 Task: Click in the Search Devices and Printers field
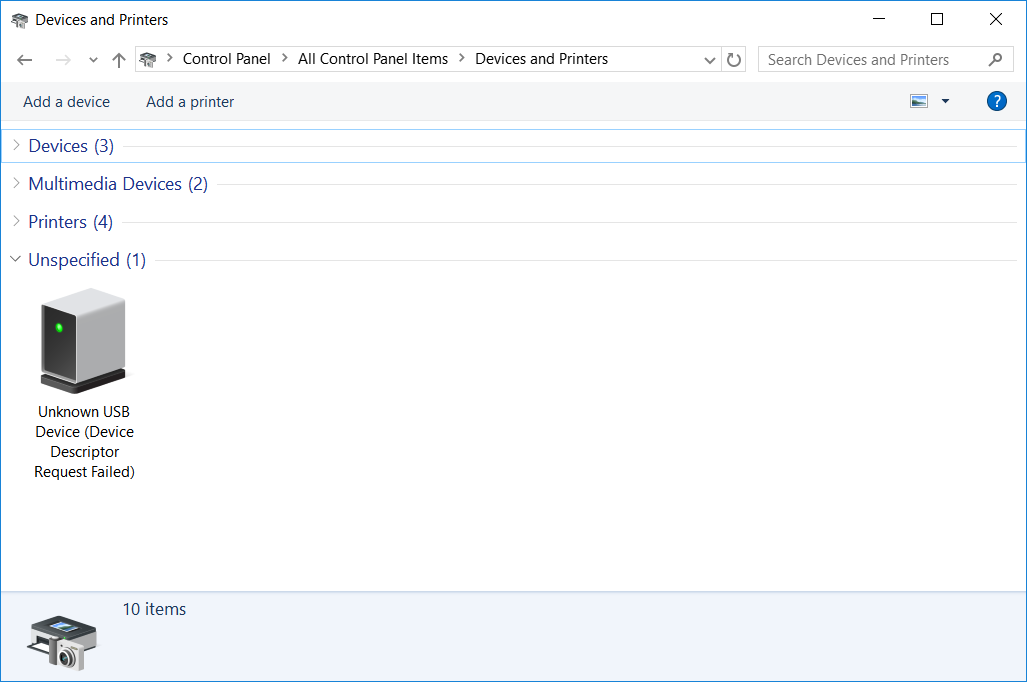(x=870, y=60)
